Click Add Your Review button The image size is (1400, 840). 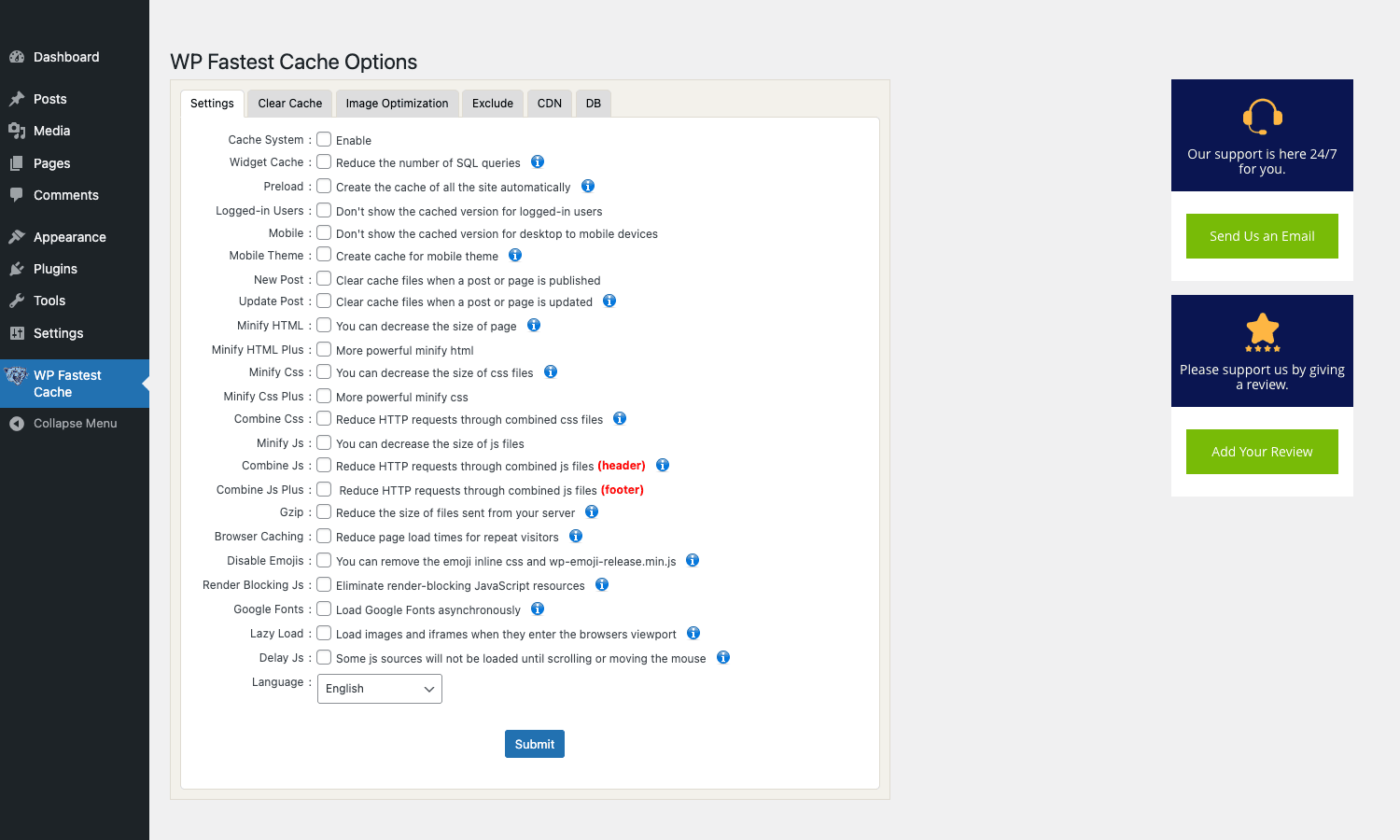(x=1262, y=452)
